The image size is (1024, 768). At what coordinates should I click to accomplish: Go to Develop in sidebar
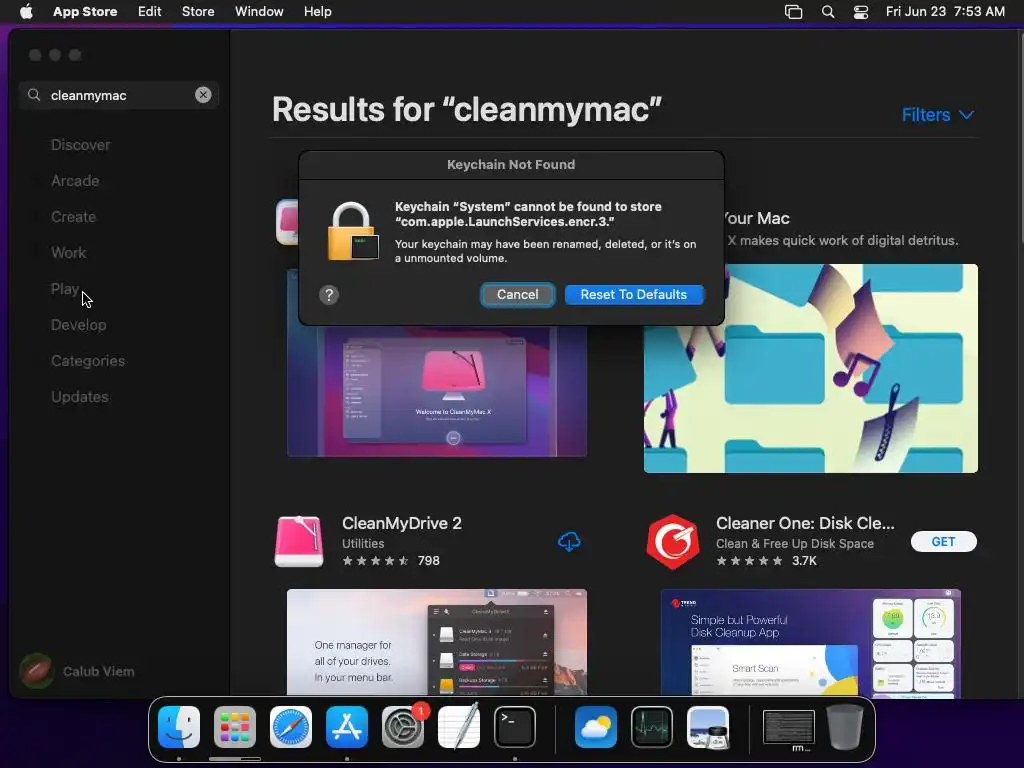coord(78,325)
